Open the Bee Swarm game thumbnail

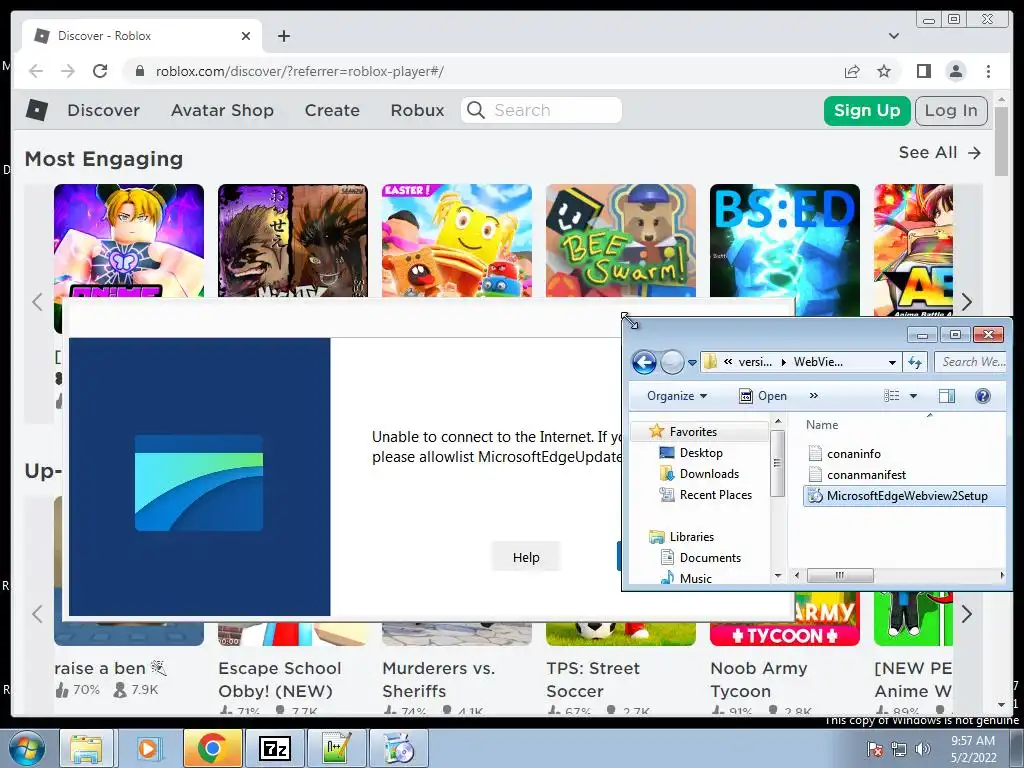(x=620, y=240)
